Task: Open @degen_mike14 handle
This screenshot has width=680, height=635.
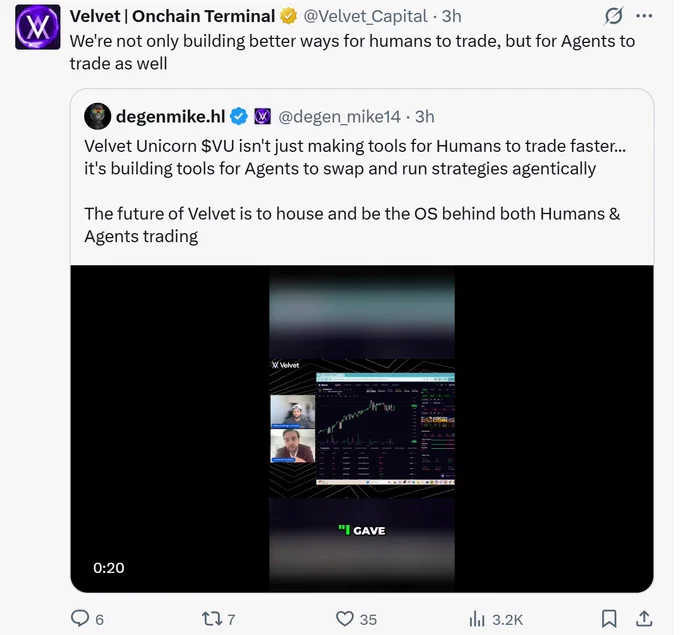Action: point(340,117)
